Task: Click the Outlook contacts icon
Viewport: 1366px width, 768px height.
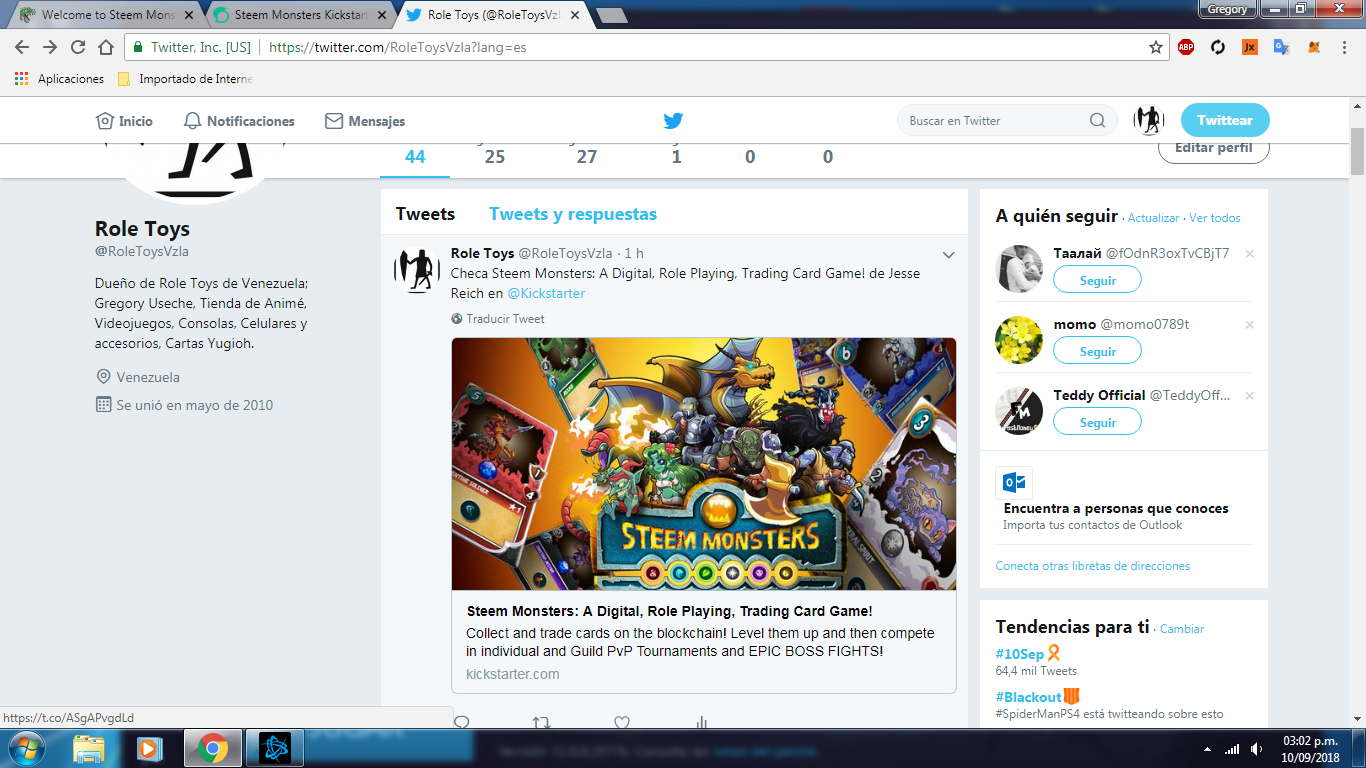Action: (1014, 483)
